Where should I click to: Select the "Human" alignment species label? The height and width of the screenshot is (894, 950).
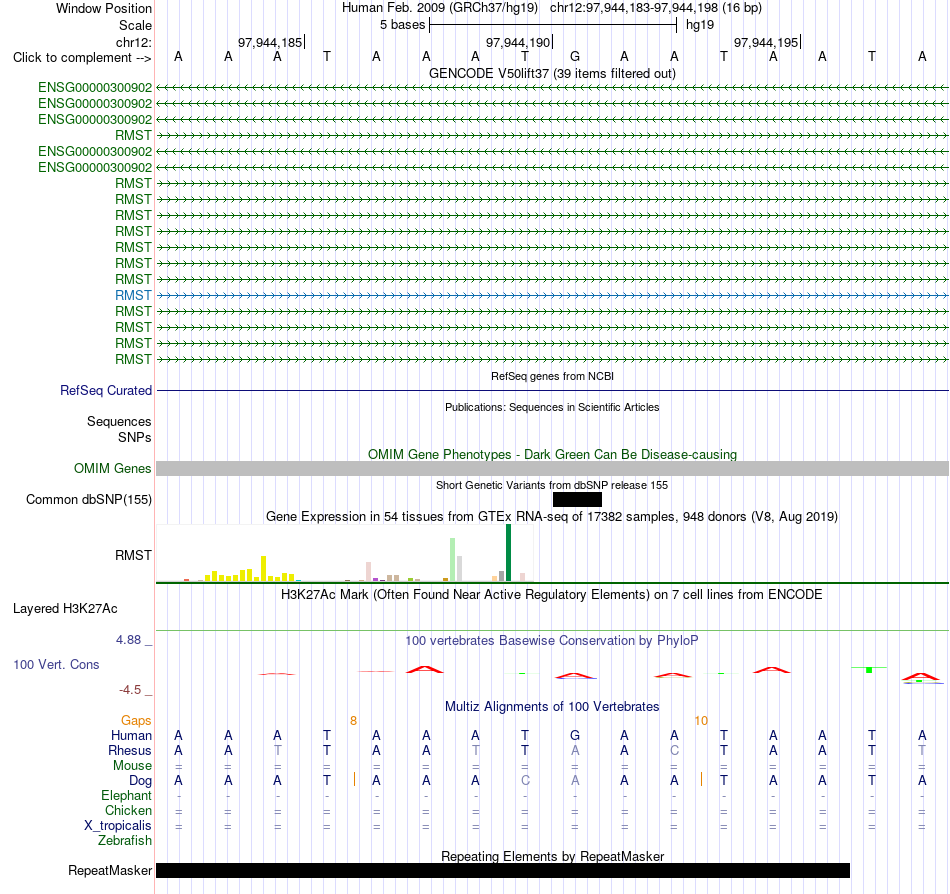(x=131, y=736)
